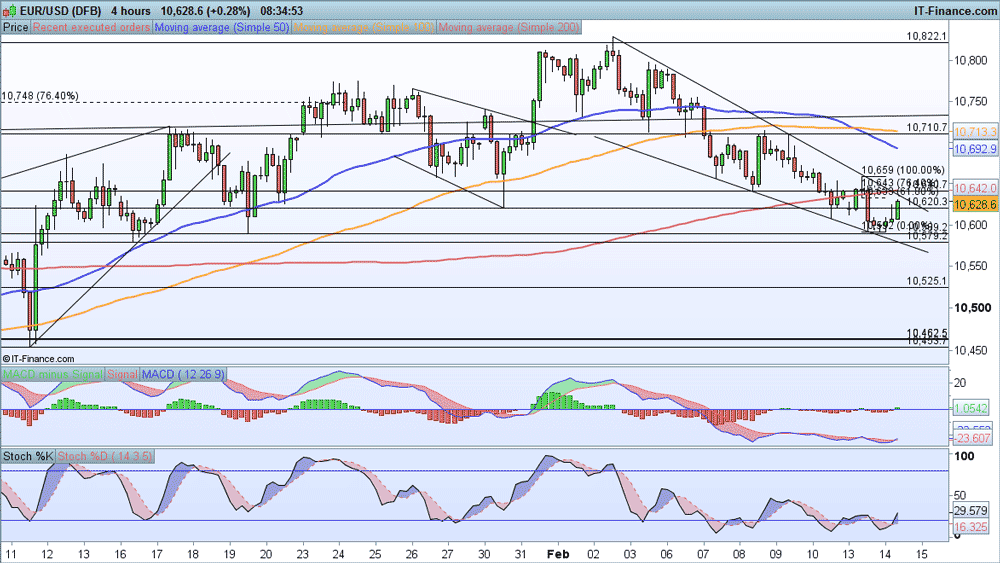Click the MACD histogram value tag 1.0542

[972, 409]
